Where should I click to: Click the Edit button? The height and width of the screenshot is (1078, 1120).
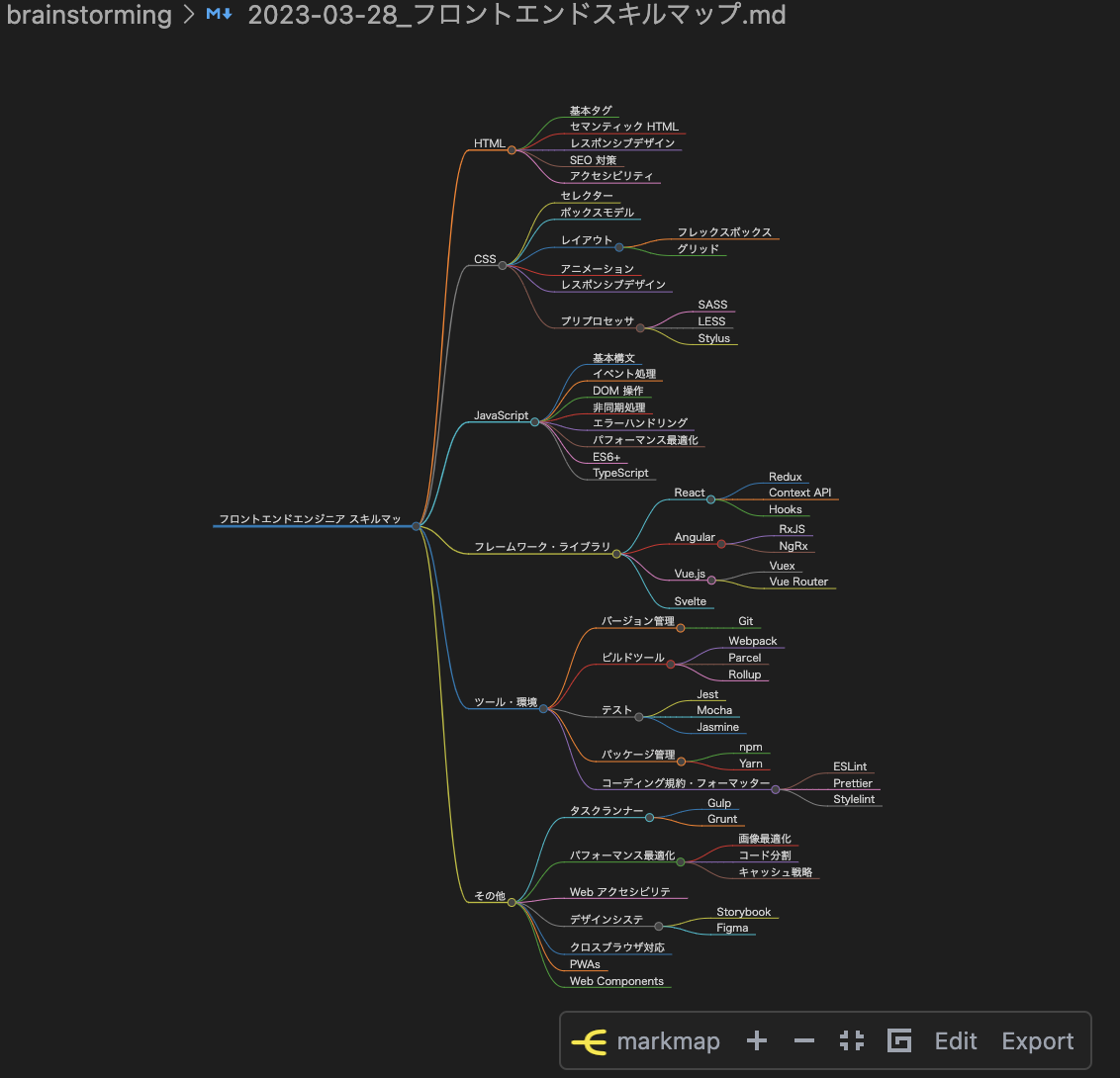[x=955, y=1040]
